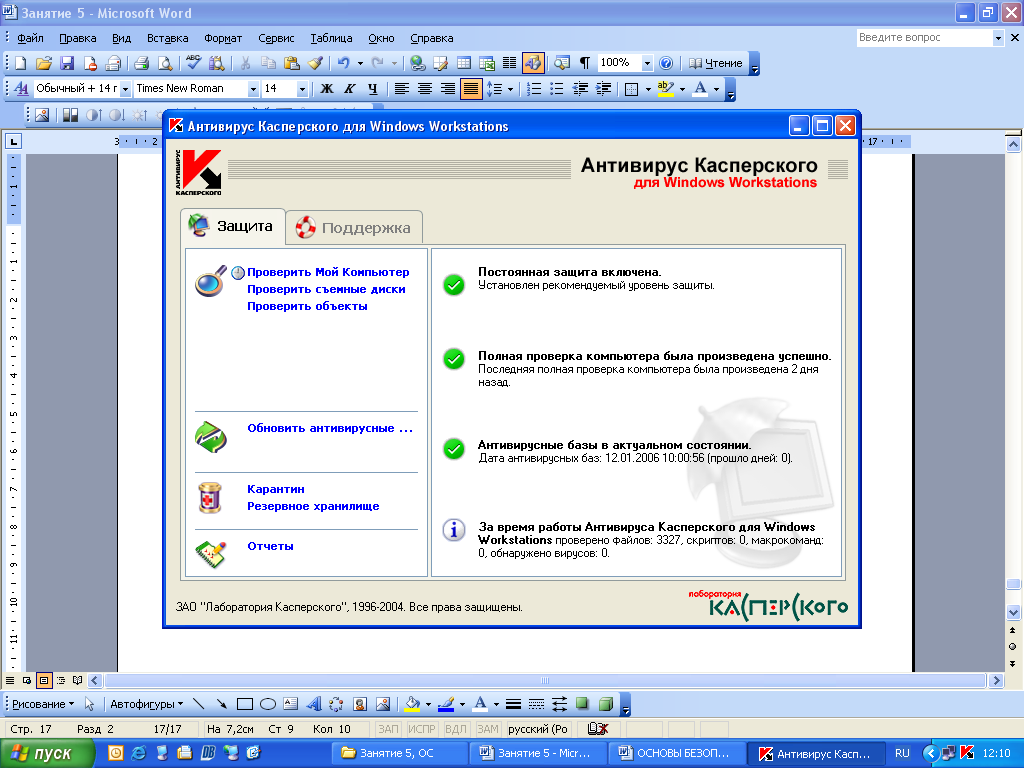Open Занятие 5, ОС folder from taskbar
The height and width of the screenshot is (768, 1024).
400,753
